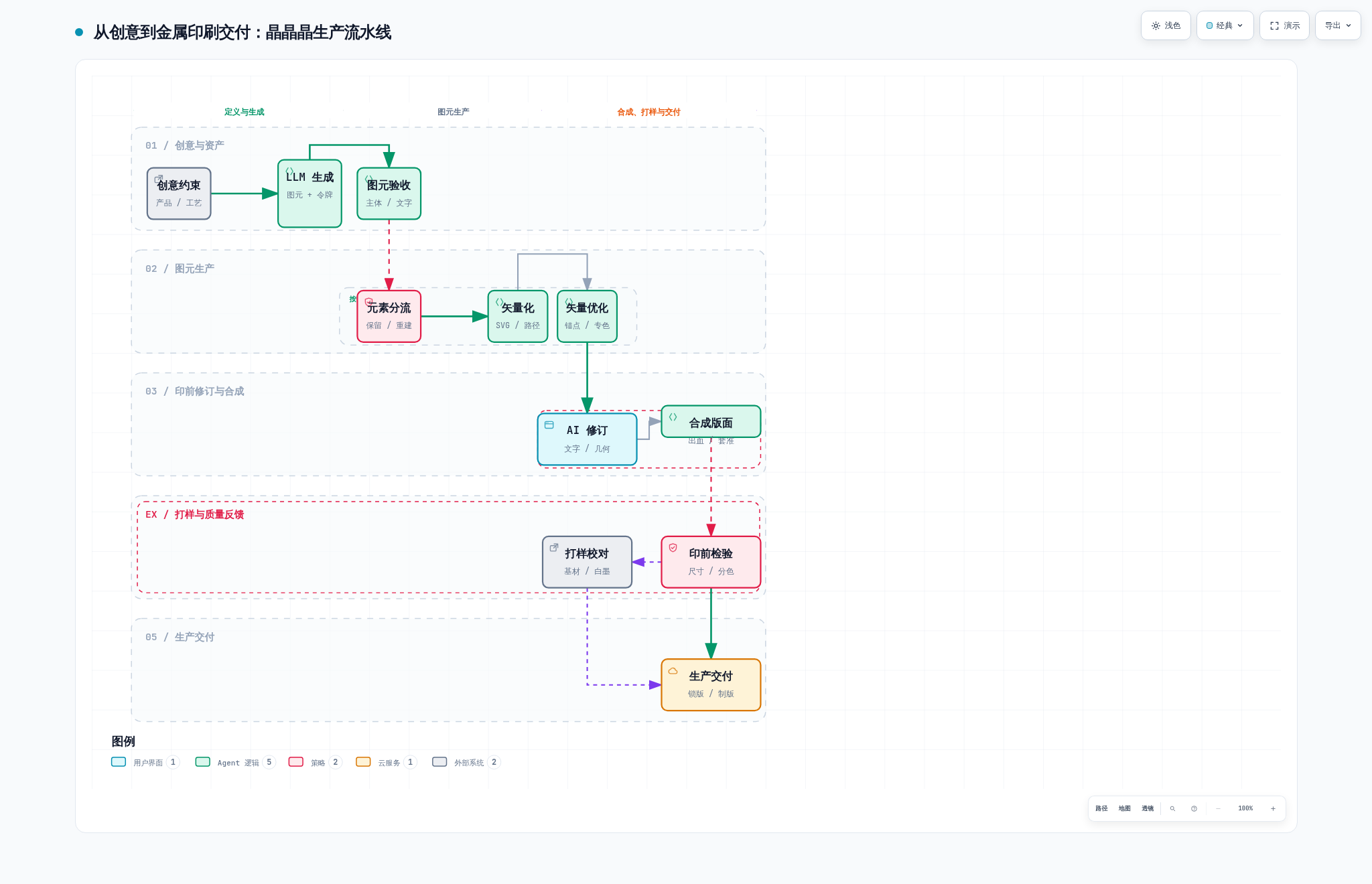Toggle the 浅色 light theme button
Image resolution: width=1372 pixels, height=884 pixels.
tap(1166, 25)
